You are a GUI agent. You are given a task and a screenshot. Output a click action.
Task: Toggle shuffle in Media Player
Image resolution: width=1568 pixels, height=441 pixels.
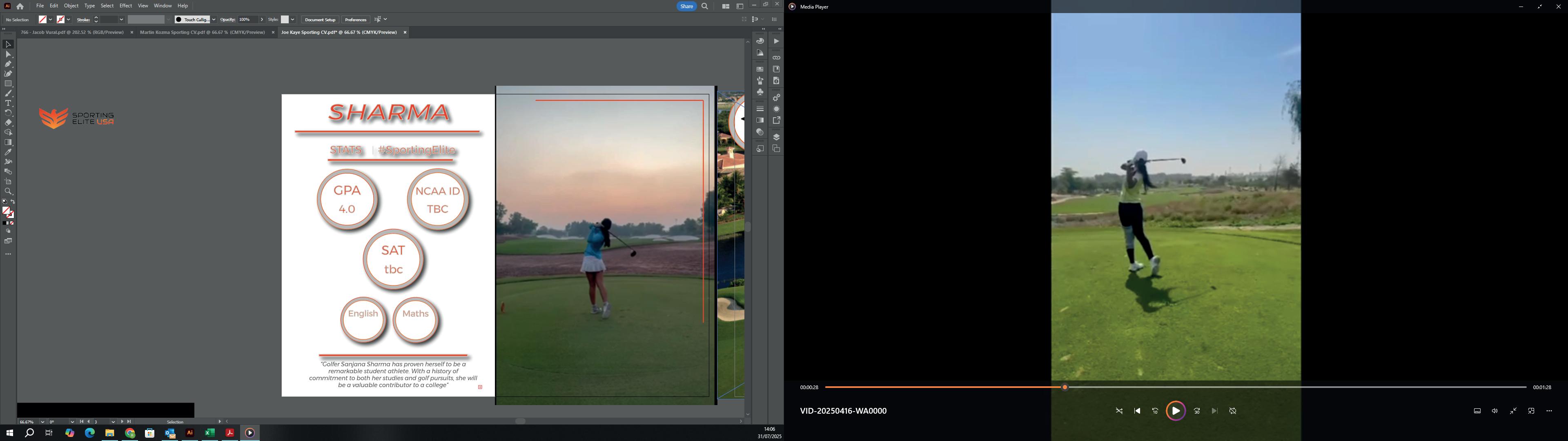coord(1119,411)
